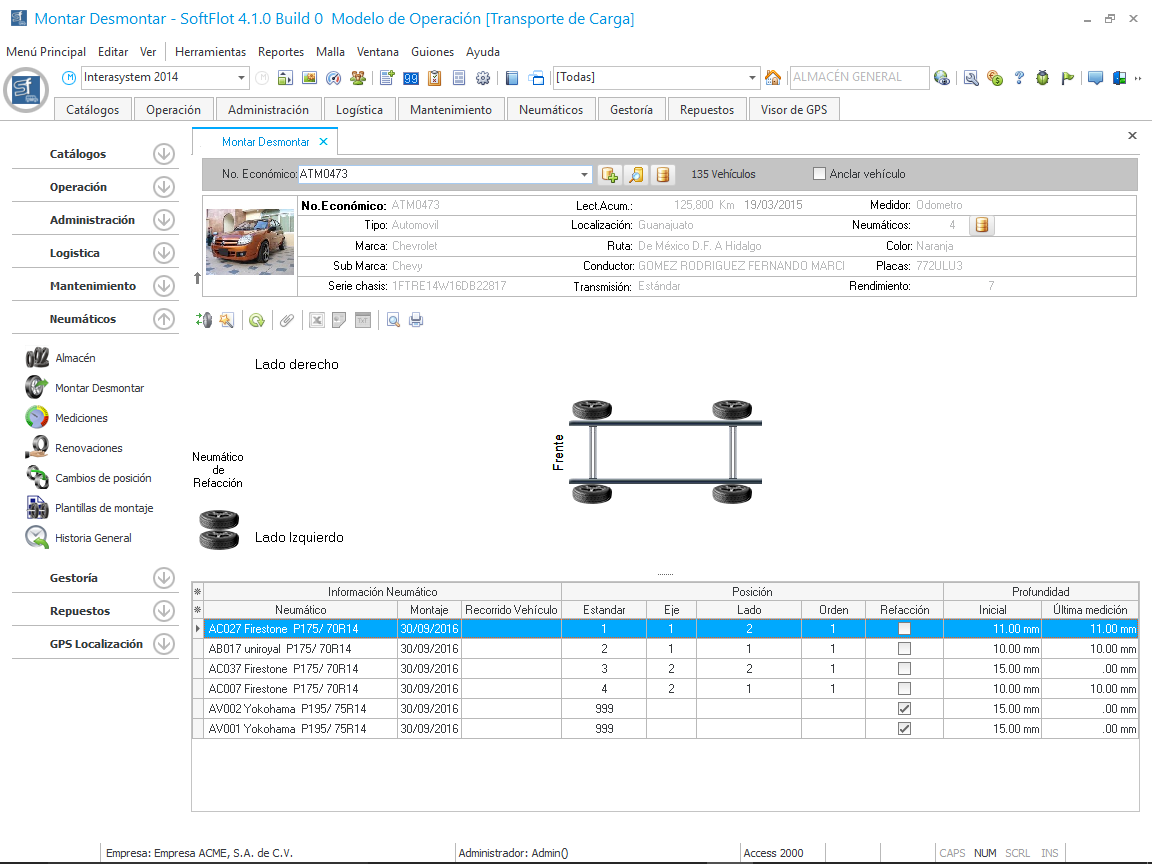
Task: Enable the Anclar vehículo checkbox
Action: click(820, 174)
